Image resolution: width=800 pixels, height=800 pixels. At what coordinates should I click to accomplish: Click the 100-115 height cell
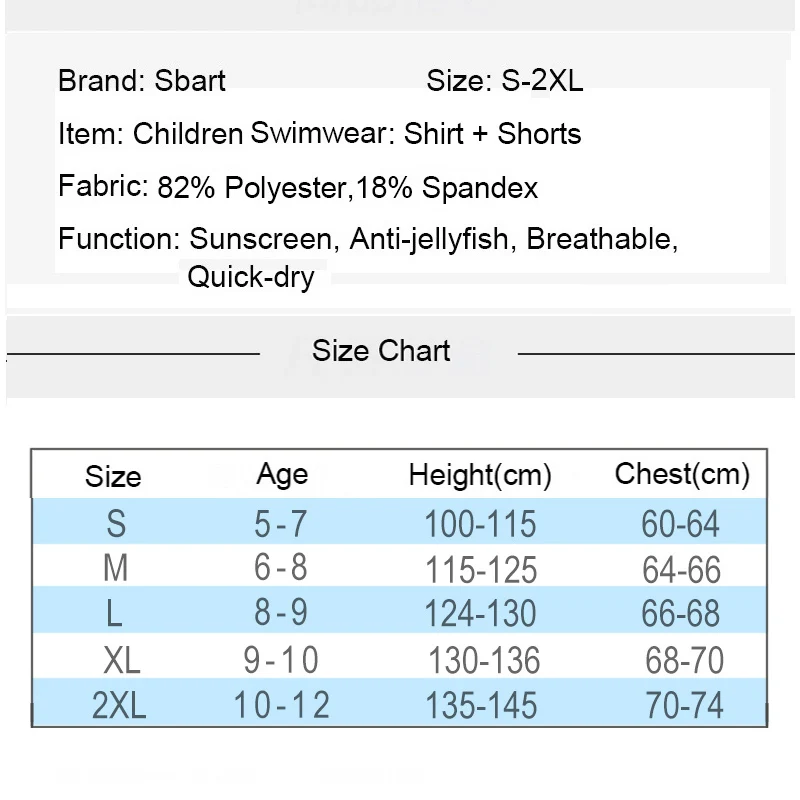(480, 524)
